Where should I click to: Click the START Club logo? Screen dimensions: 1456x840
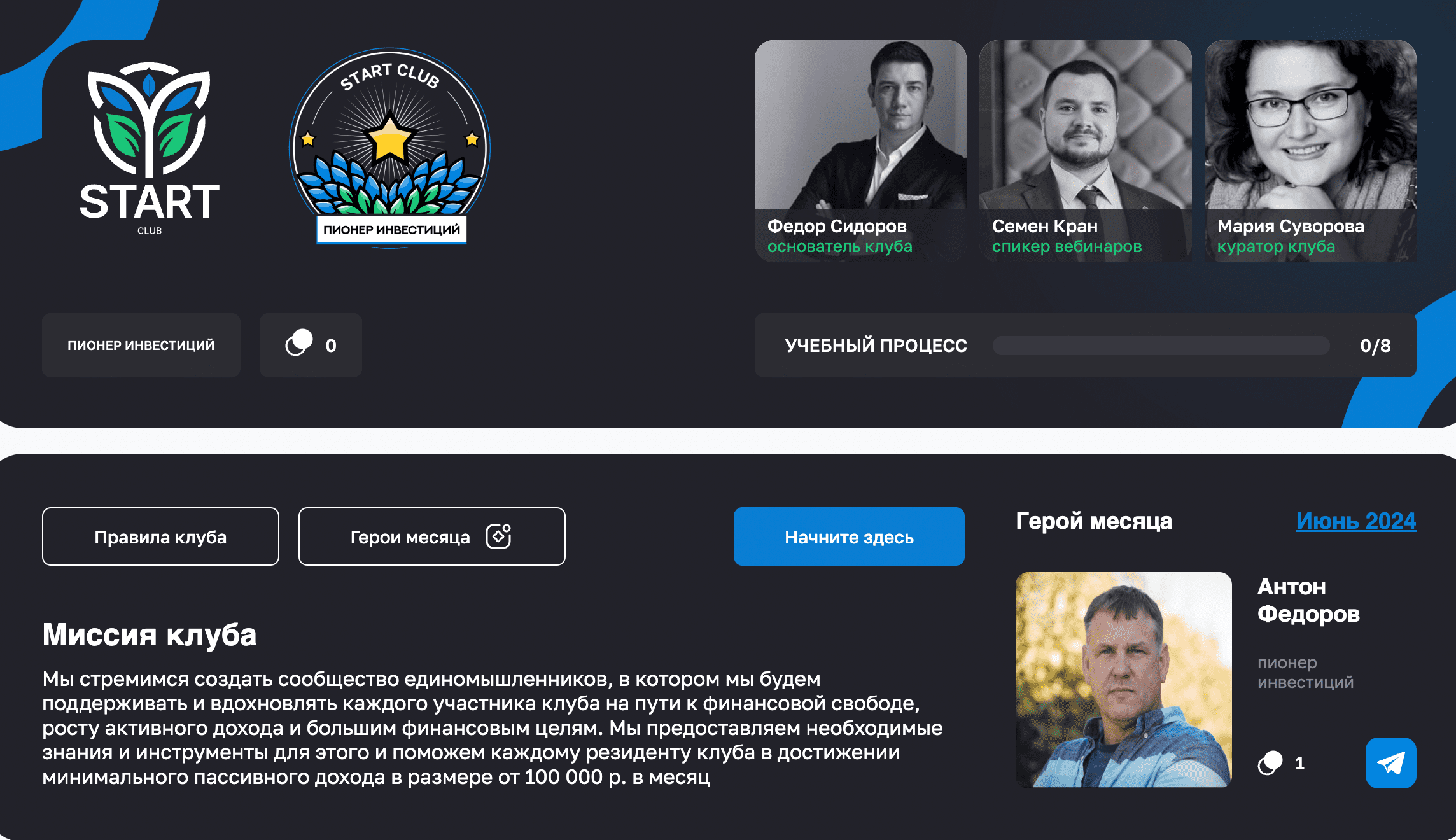pyautogui.click(x=150, y=148)
